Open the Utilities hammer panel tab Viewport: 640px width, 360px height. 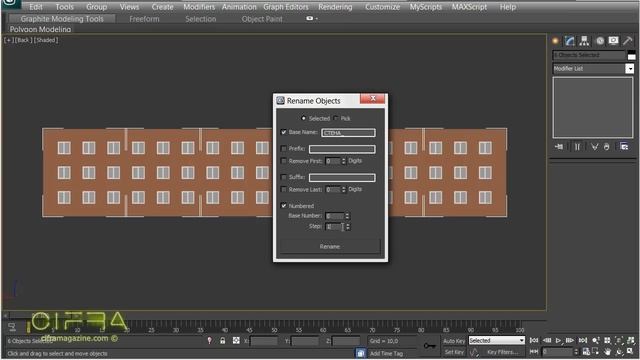[x=627, y=40]
